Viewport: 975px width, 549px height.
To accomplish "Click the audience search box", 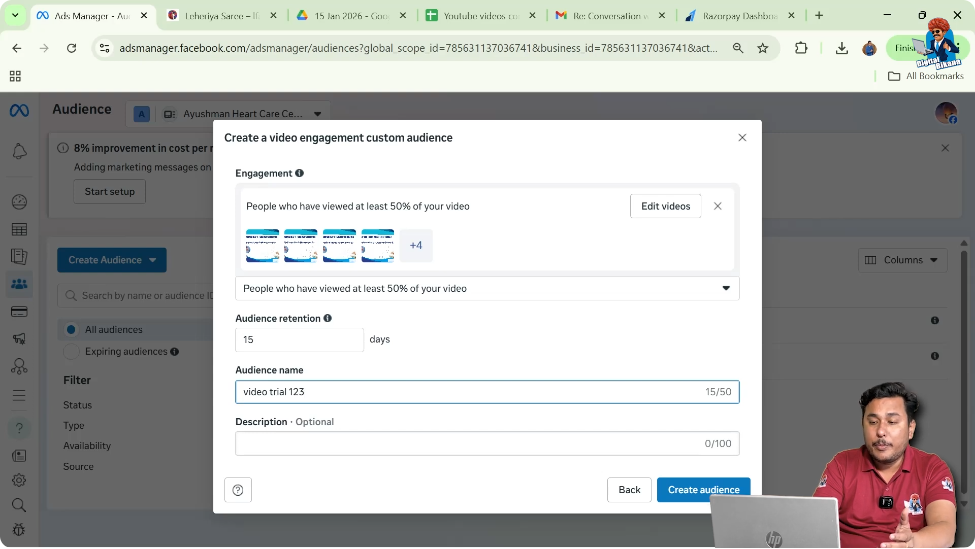I will pyautogui.click(x=137, y=295).
